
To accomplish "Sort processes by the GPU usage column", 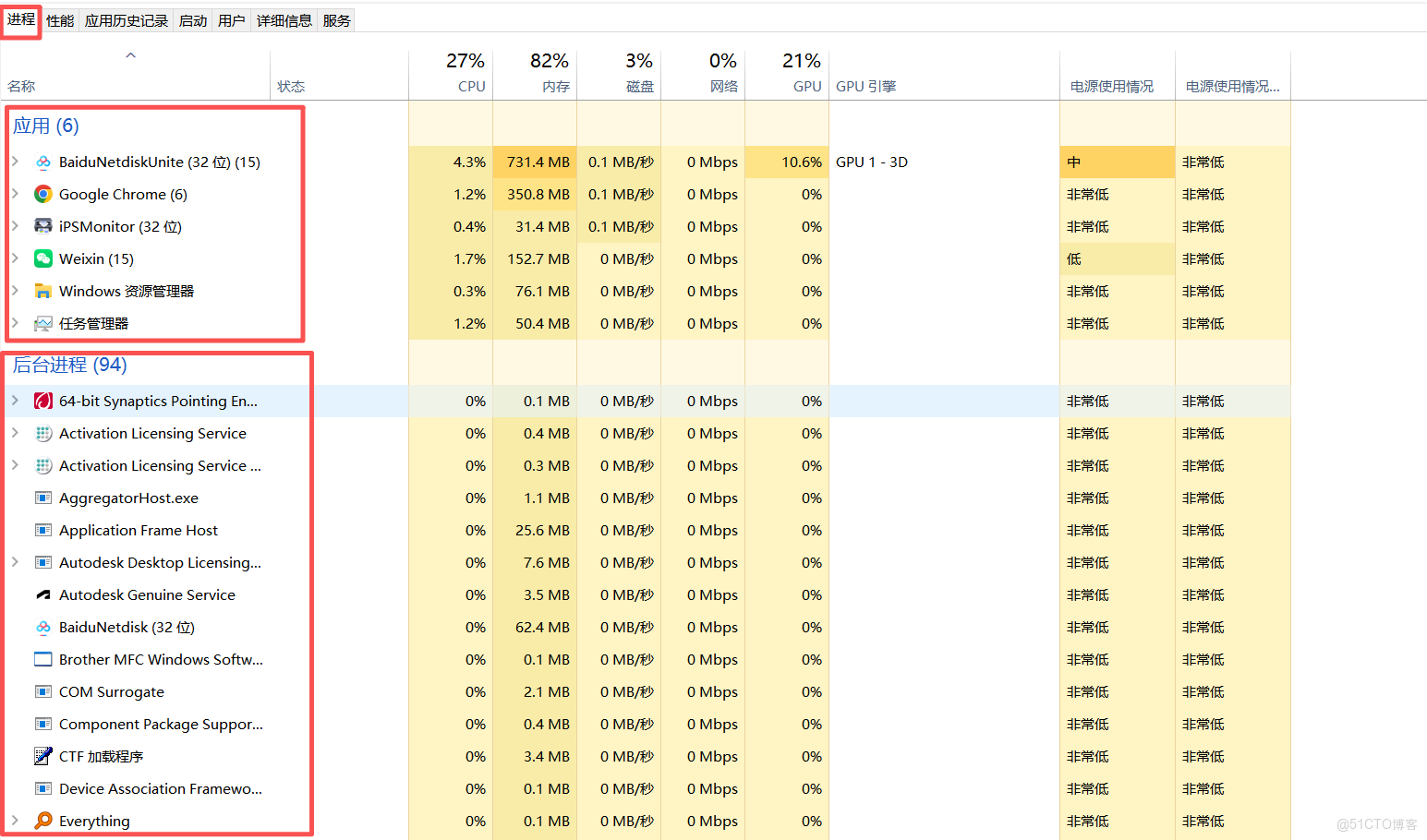I will pos(787,74).
